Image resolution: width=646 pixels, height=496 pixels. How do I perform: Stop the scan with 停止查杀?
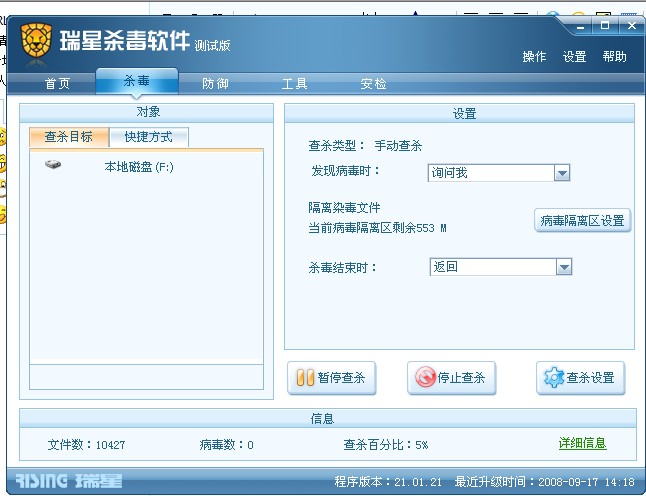point(452,378)
